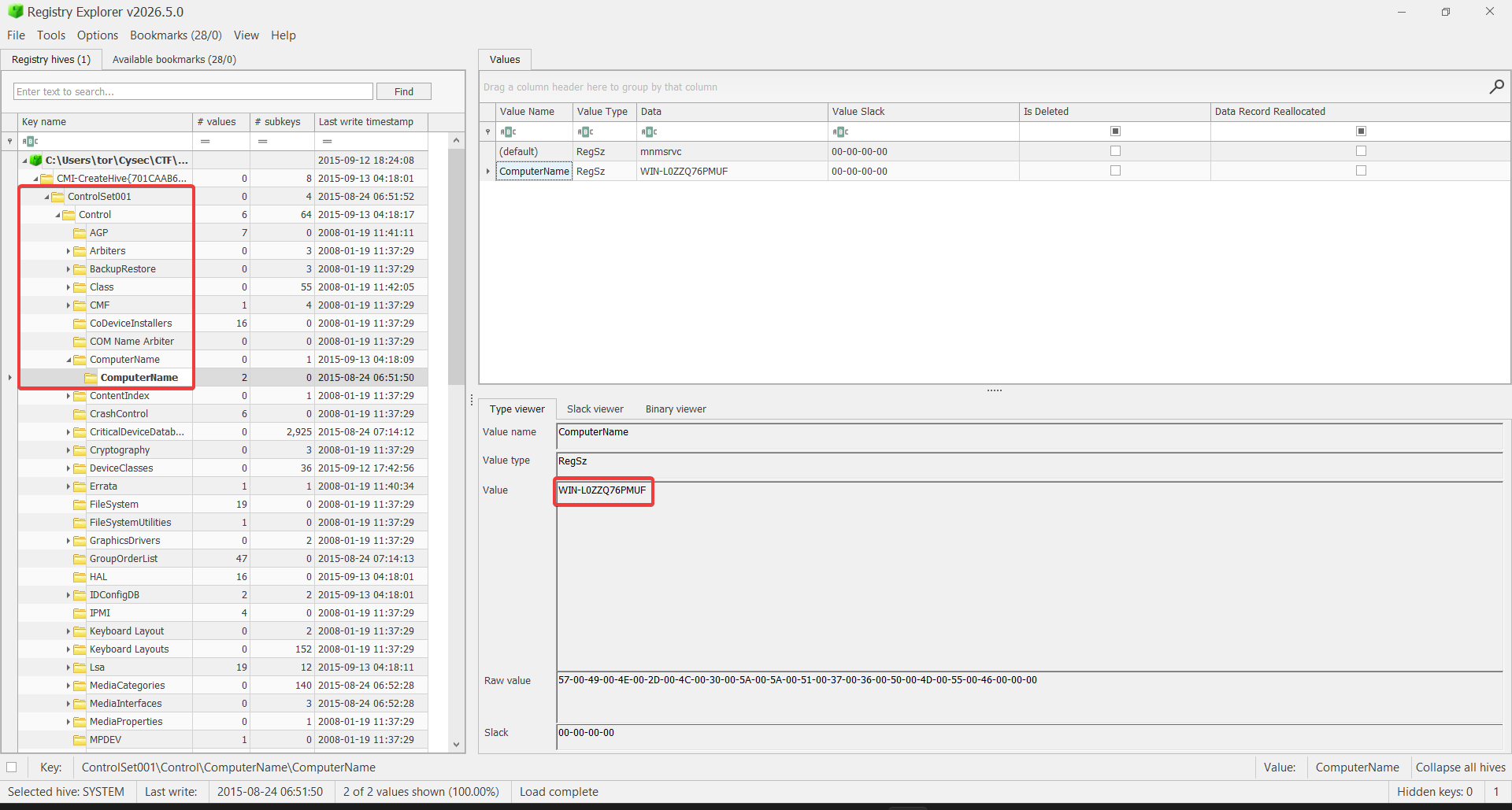Viewport: 1512px width, 810px height.
Task: Tick Data Record Reallocated checkbox for default row
Action: coord(1361,151)
